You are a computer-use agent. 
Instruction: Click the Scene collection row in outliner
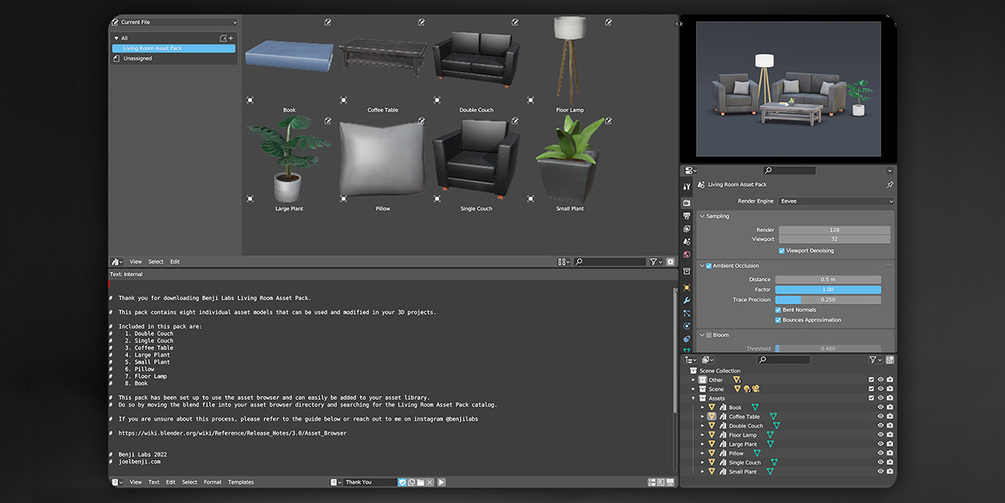(716, 389)
